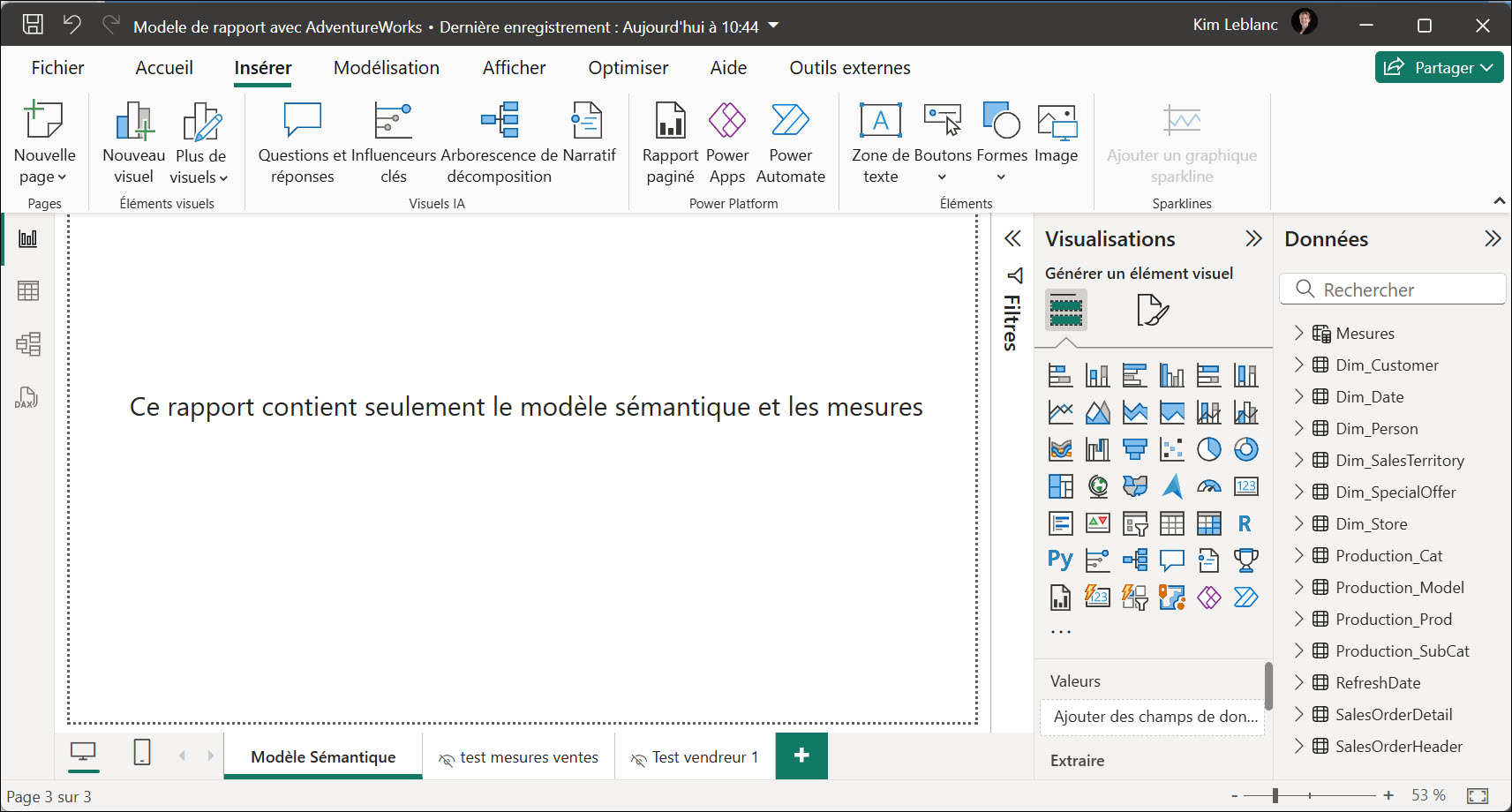Click the zoom slider handle
The image size is (1512, 812).
1275,795
